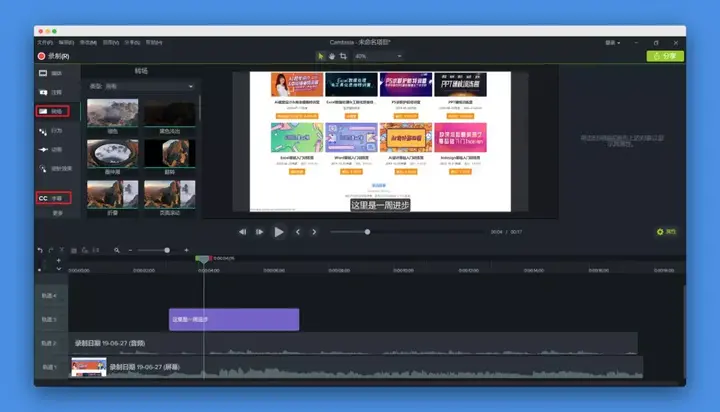This screenshot has width=720, height=412.
Task: Open the File menu
Action: [x=45, y=42]
